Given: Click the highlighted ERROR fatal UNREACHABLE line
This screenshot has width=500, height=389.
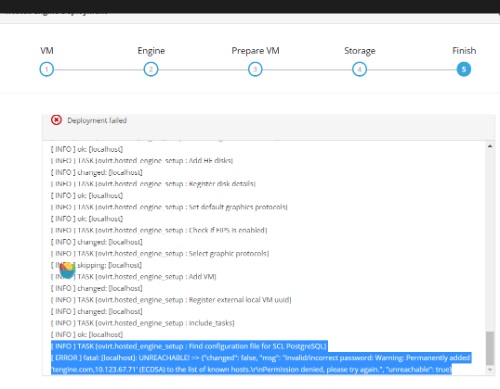Looking at the screenshot, I should click(261, 358).
